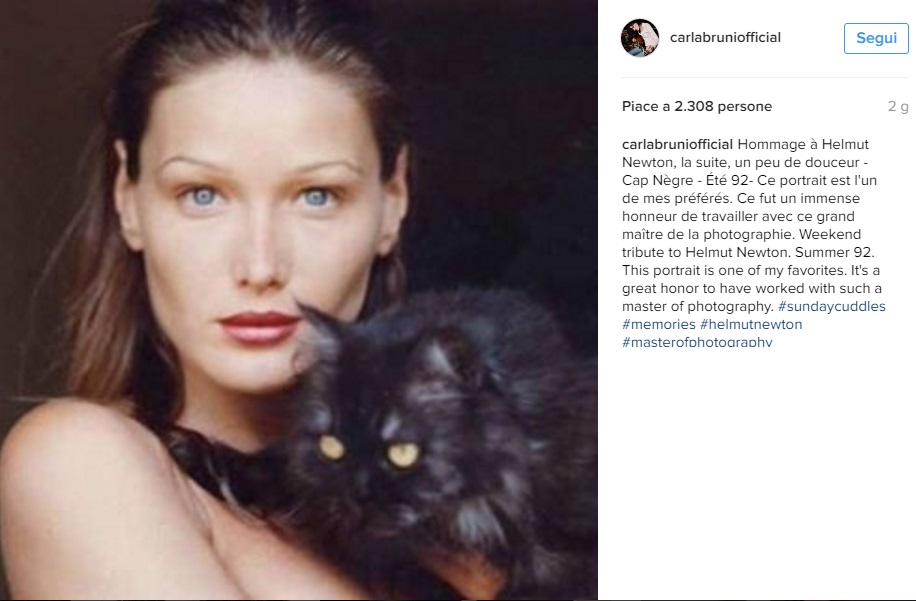
Task: Click the cat's yellow eyes in the photo
Action: click(x=369, y=451)
